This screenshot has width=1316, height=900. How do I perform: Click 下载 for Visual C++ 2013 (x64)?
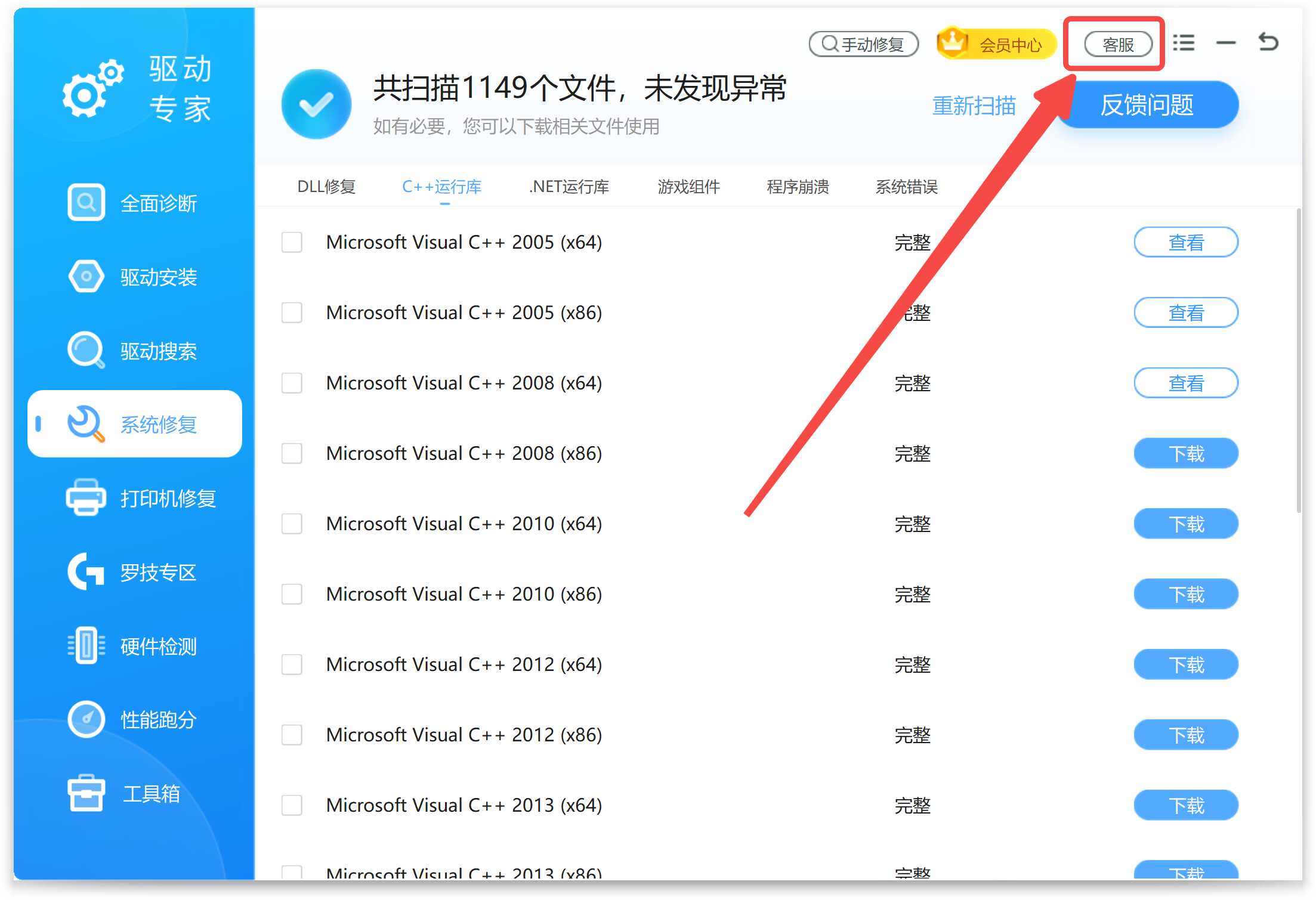1186,805
